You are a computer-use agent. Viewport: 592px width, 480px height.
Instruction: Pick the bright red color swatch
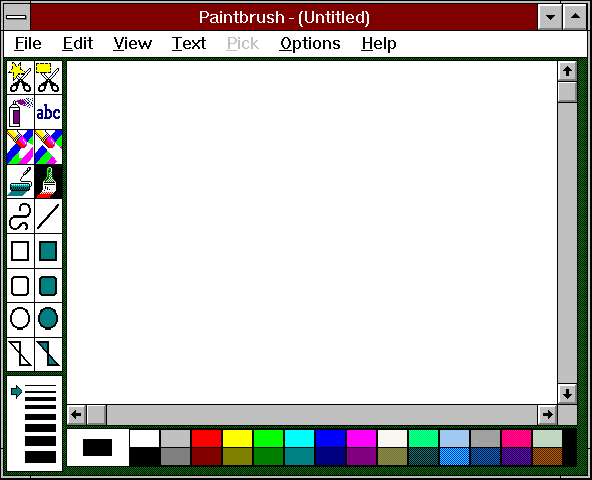point(207,438)
